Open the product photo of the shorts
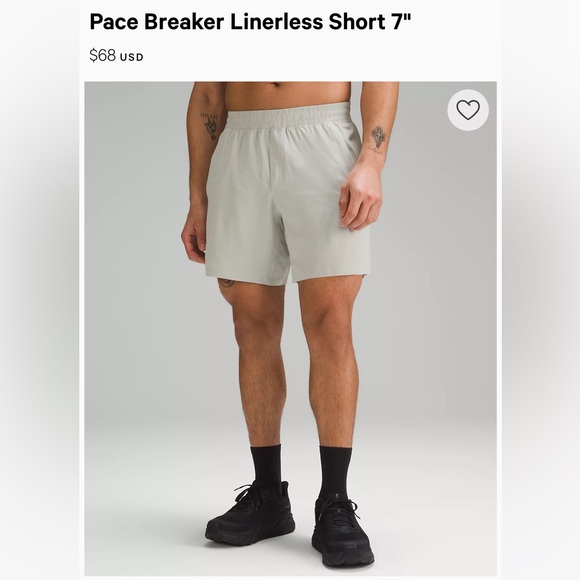 pyautogui.click(x=290, y=328)
